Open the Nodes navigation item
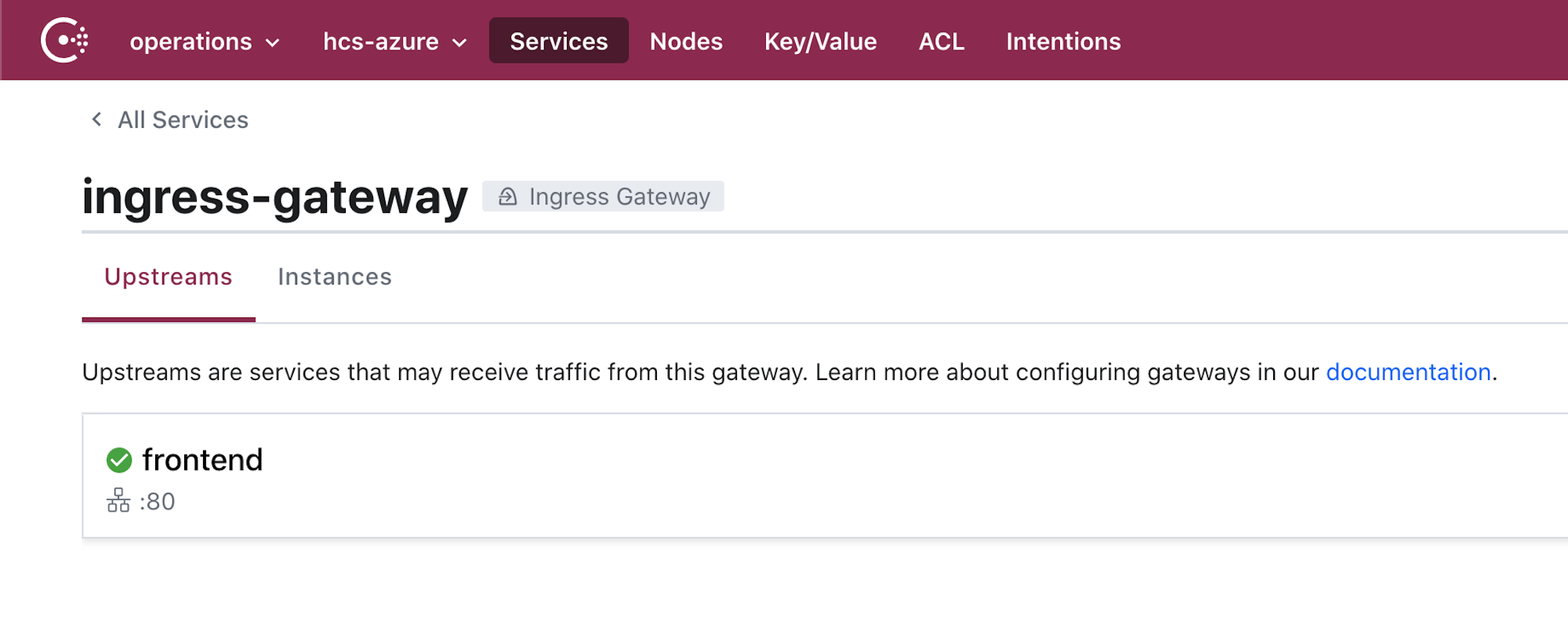 pos(686,42)
